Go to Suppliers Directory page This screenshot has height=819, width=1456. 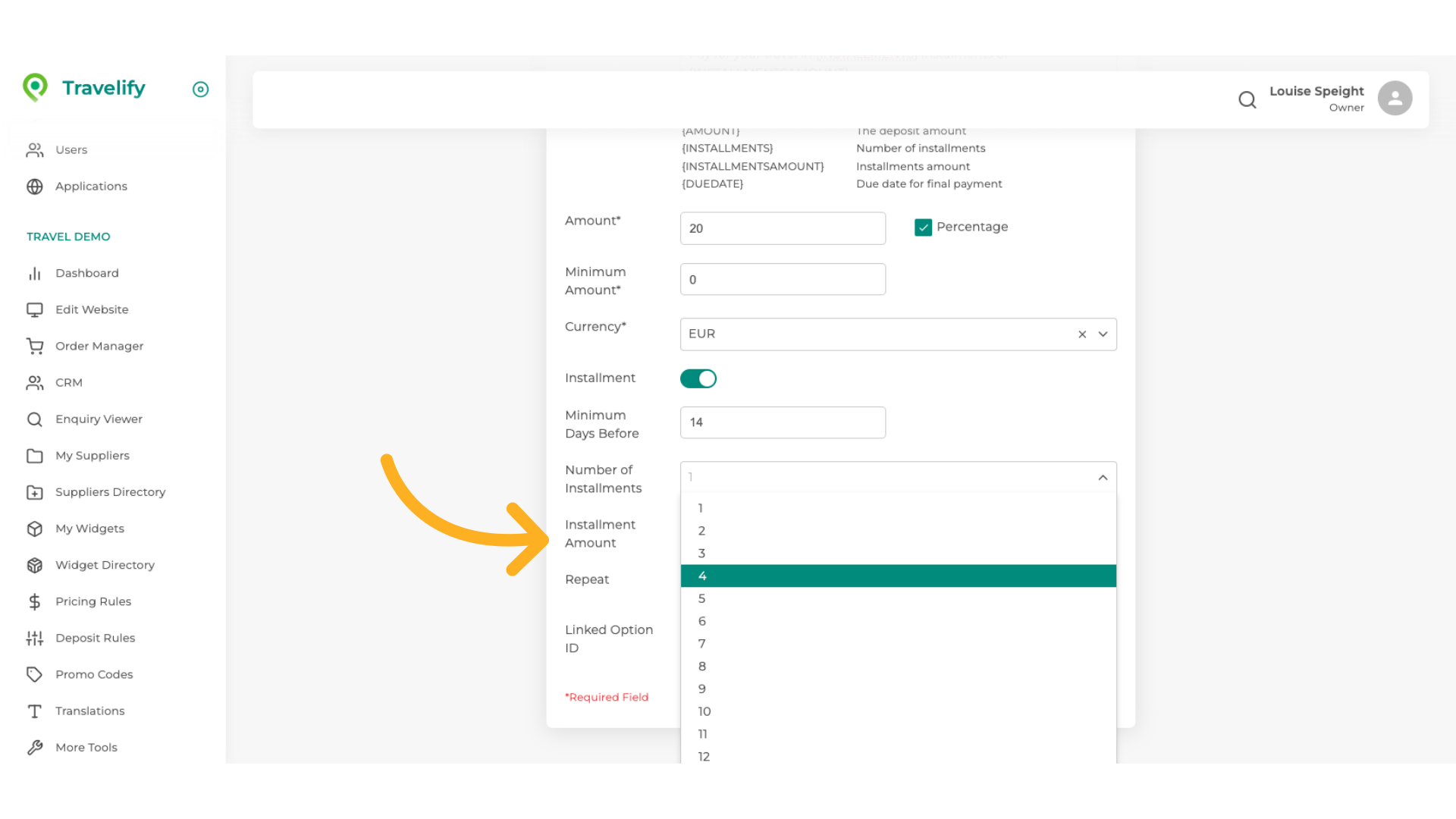click(110, 493)
